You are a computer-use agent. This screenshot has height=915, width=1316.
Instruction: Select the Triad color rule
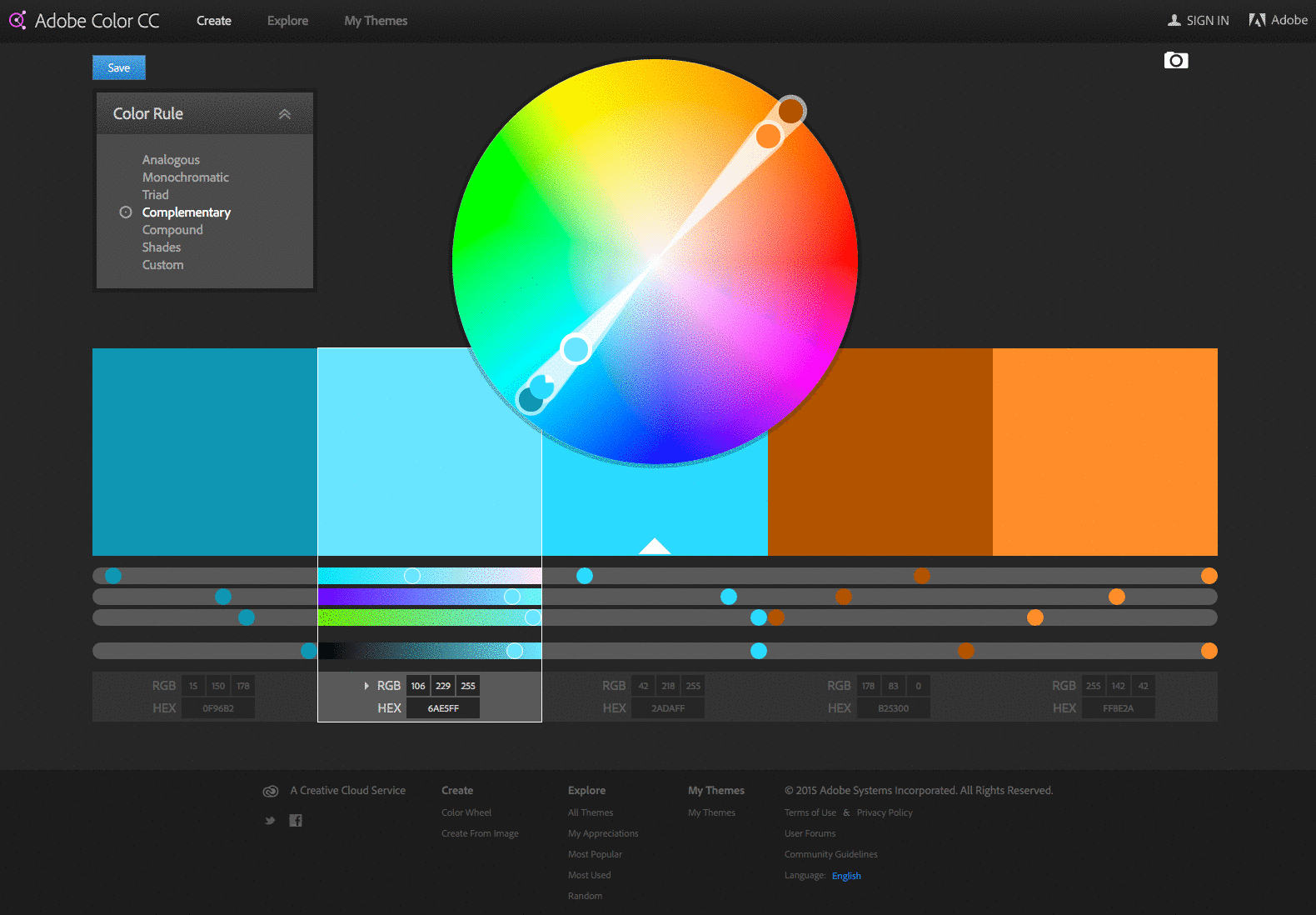(155, 195)
